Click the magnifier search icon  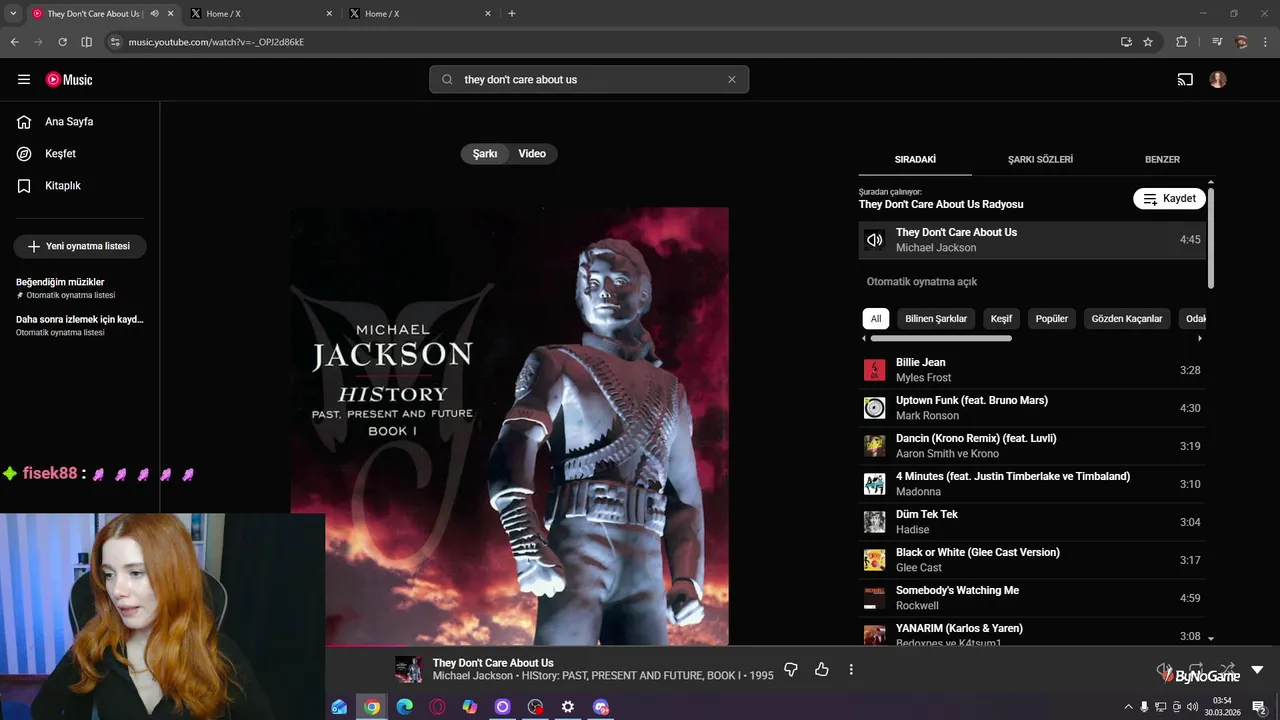447,80
